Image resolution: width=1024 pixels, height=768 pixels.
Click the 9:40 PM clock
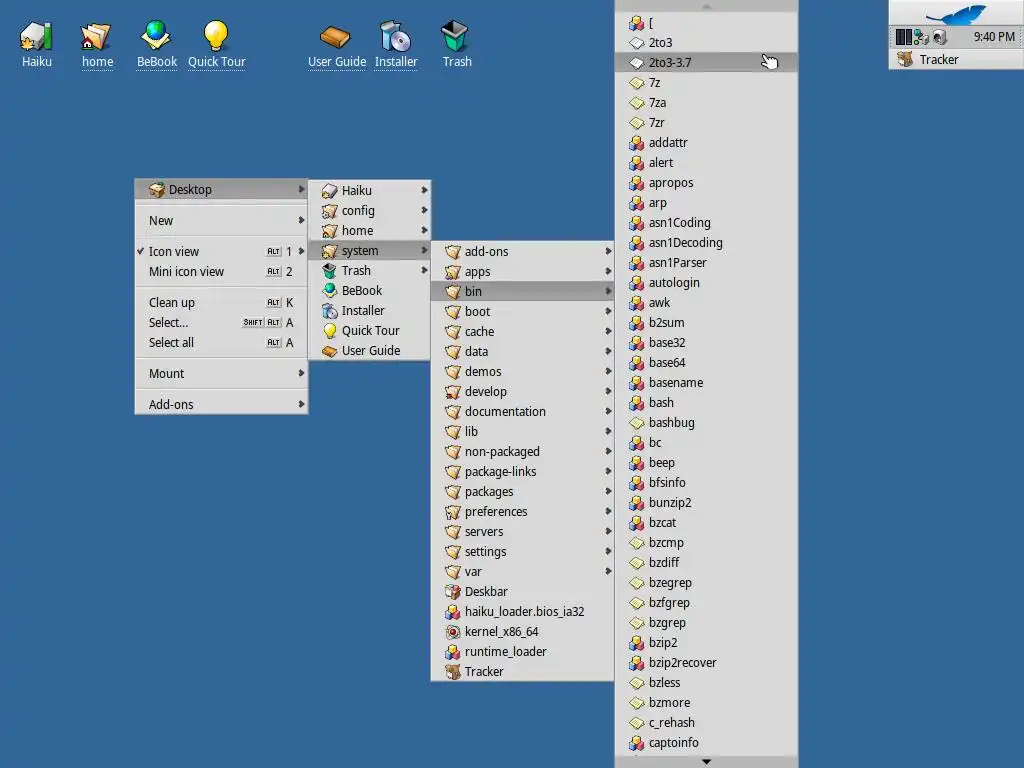coord(994,37)
